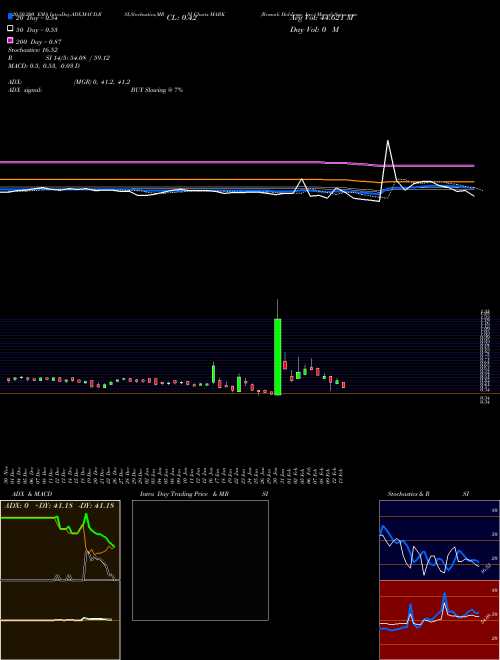Click the empty Intra Day Trading Price chart box
Image resolution: width=500 pixels, height=660 pixels.
click(200, 560)
